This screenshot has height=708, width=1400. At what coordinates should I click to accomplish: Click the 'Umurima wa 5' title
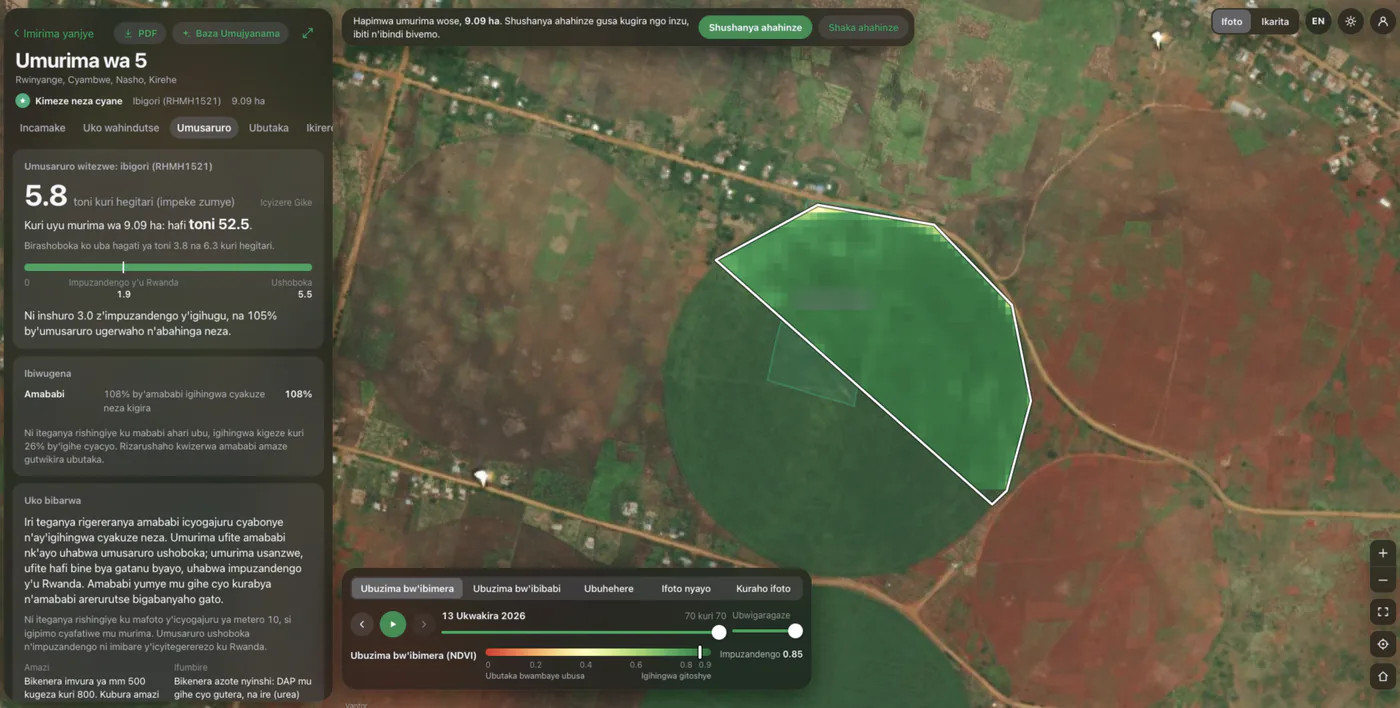click(x=81, y=60)
